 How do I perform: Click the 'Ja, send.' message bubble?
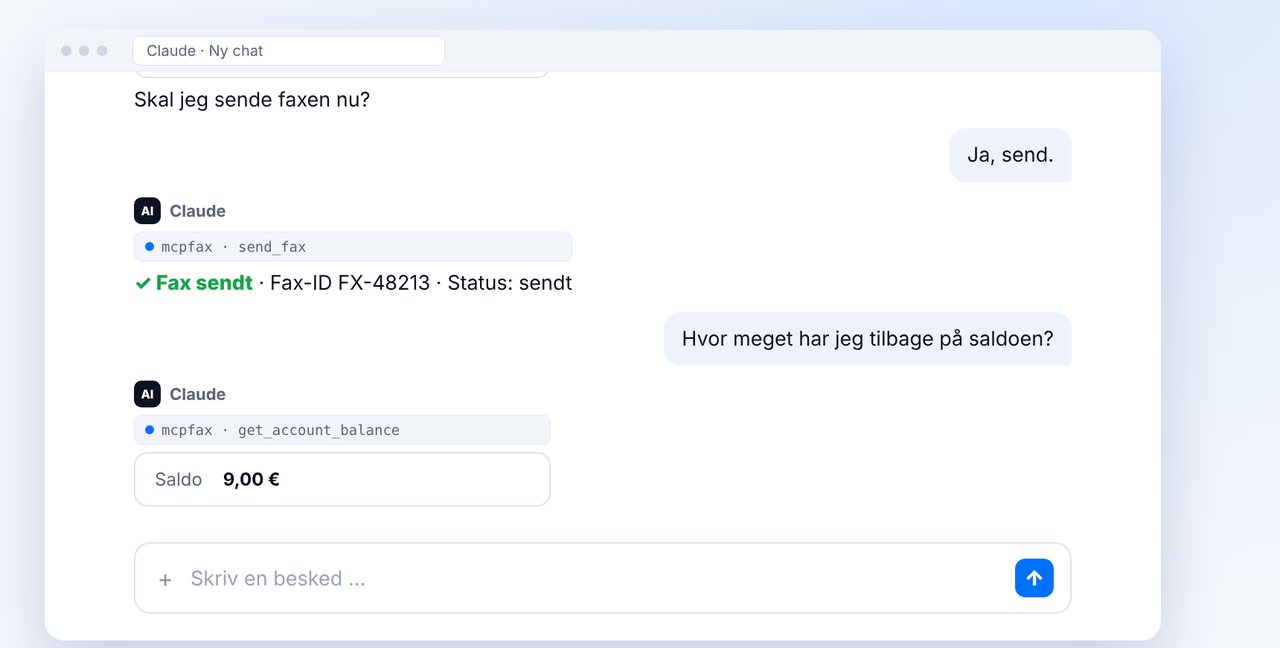point(1010,155)
